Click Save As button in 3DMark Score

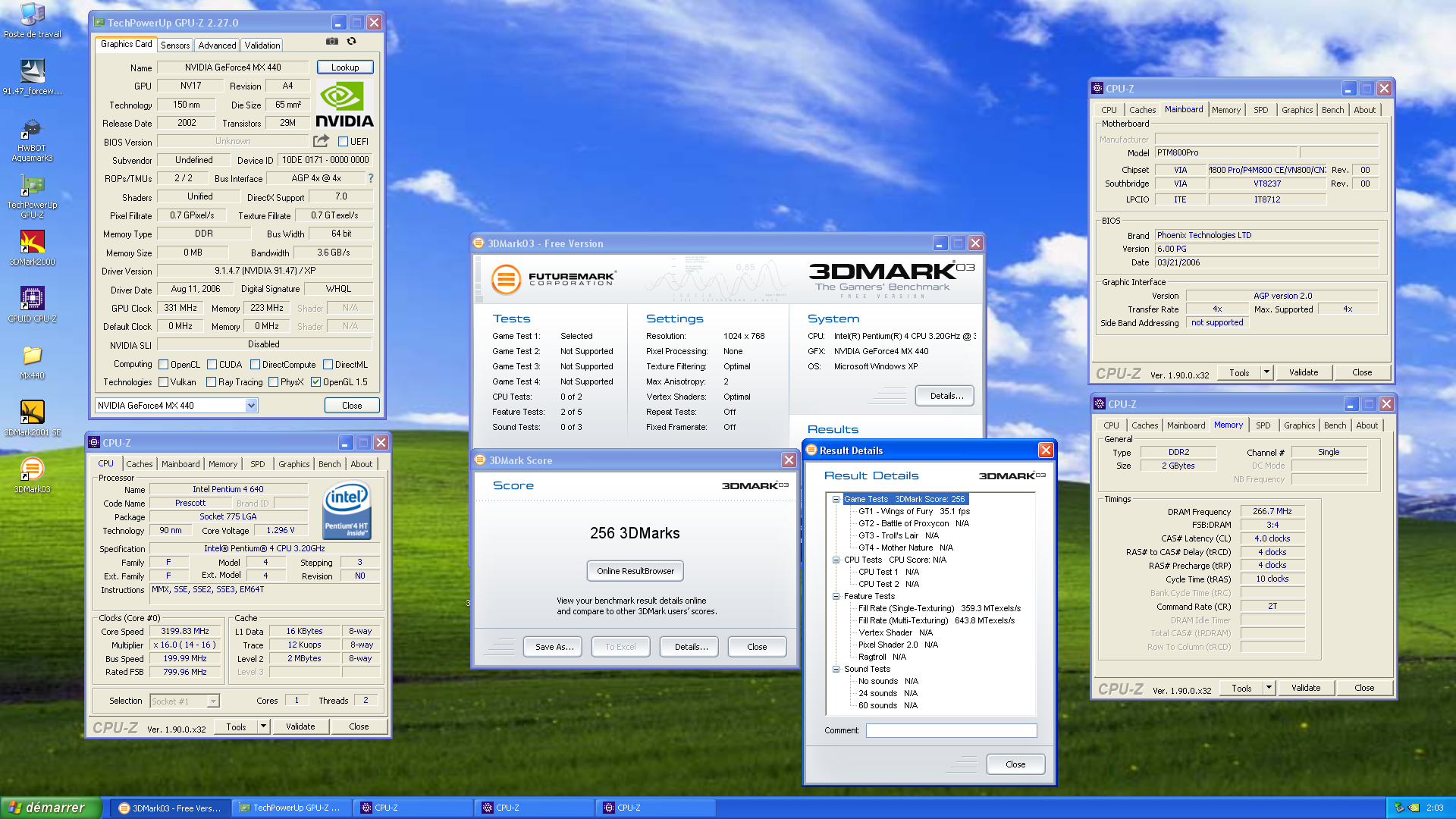[x=554, y=647]
